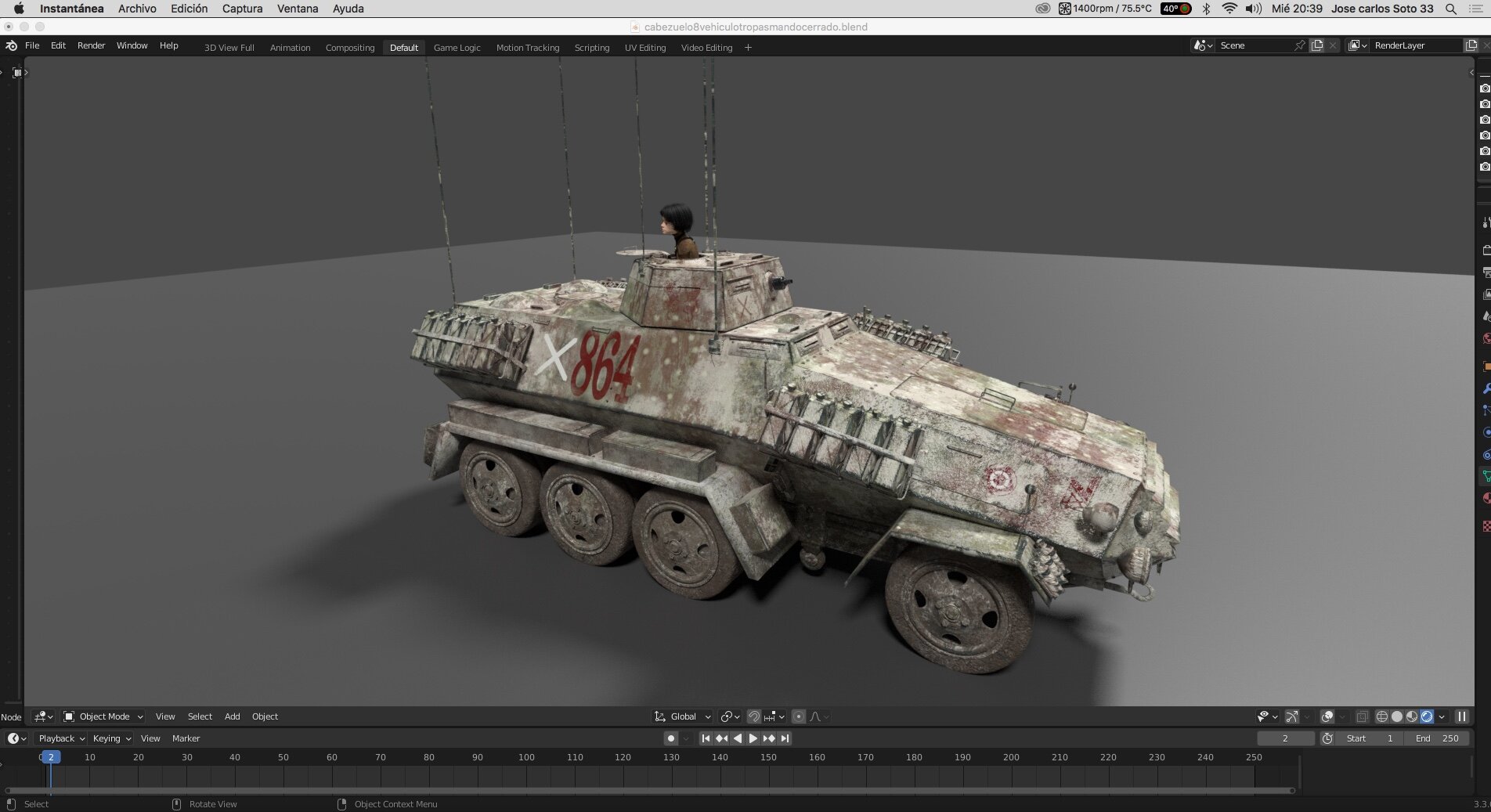The image size is (1491, 812).
Task: Open the timeline Marker menu
Action: tap(186, 738)
